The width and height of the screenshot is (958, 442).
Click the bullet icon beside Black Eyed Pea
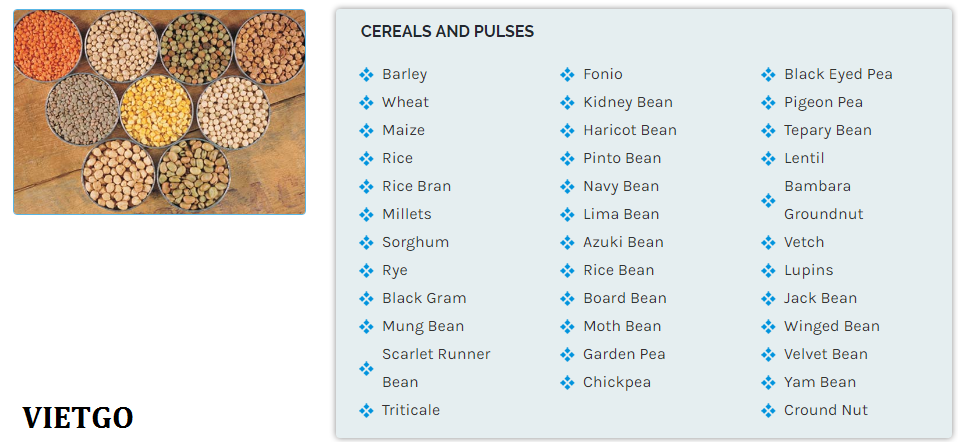(768, 75)
